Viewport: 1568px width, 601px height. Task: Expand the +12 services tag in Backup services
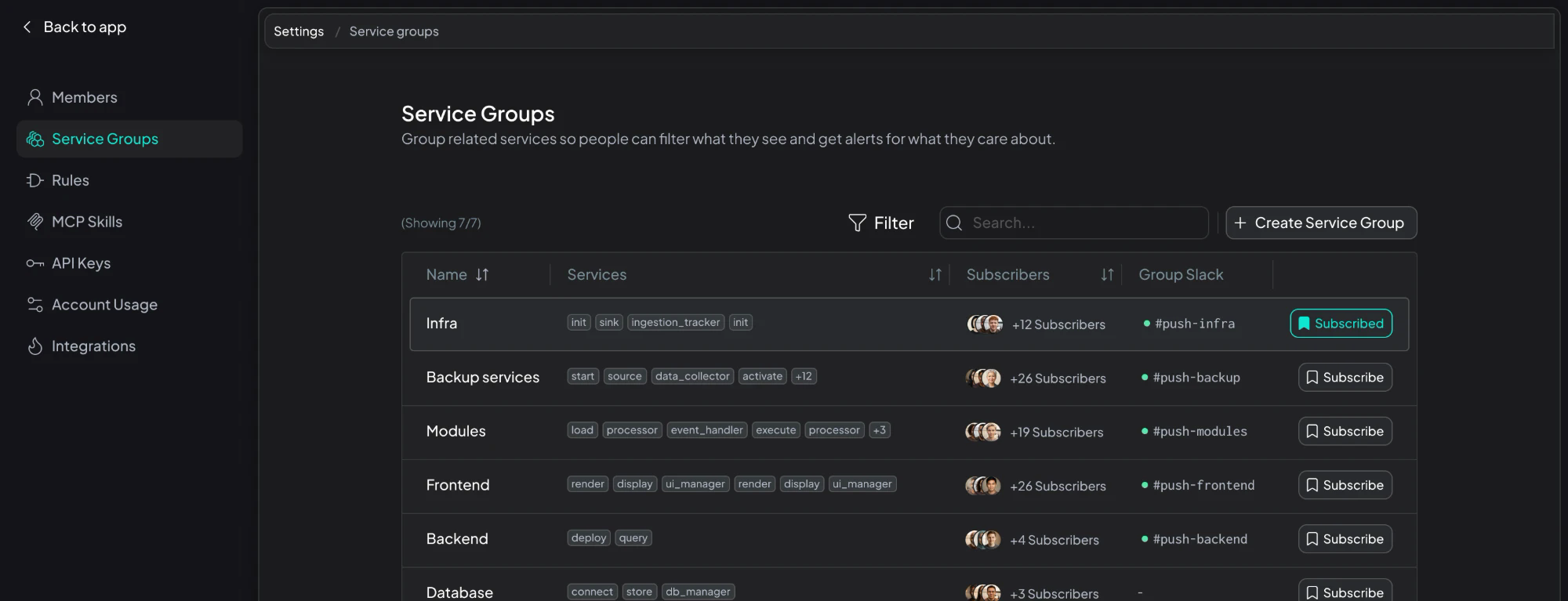804,377
